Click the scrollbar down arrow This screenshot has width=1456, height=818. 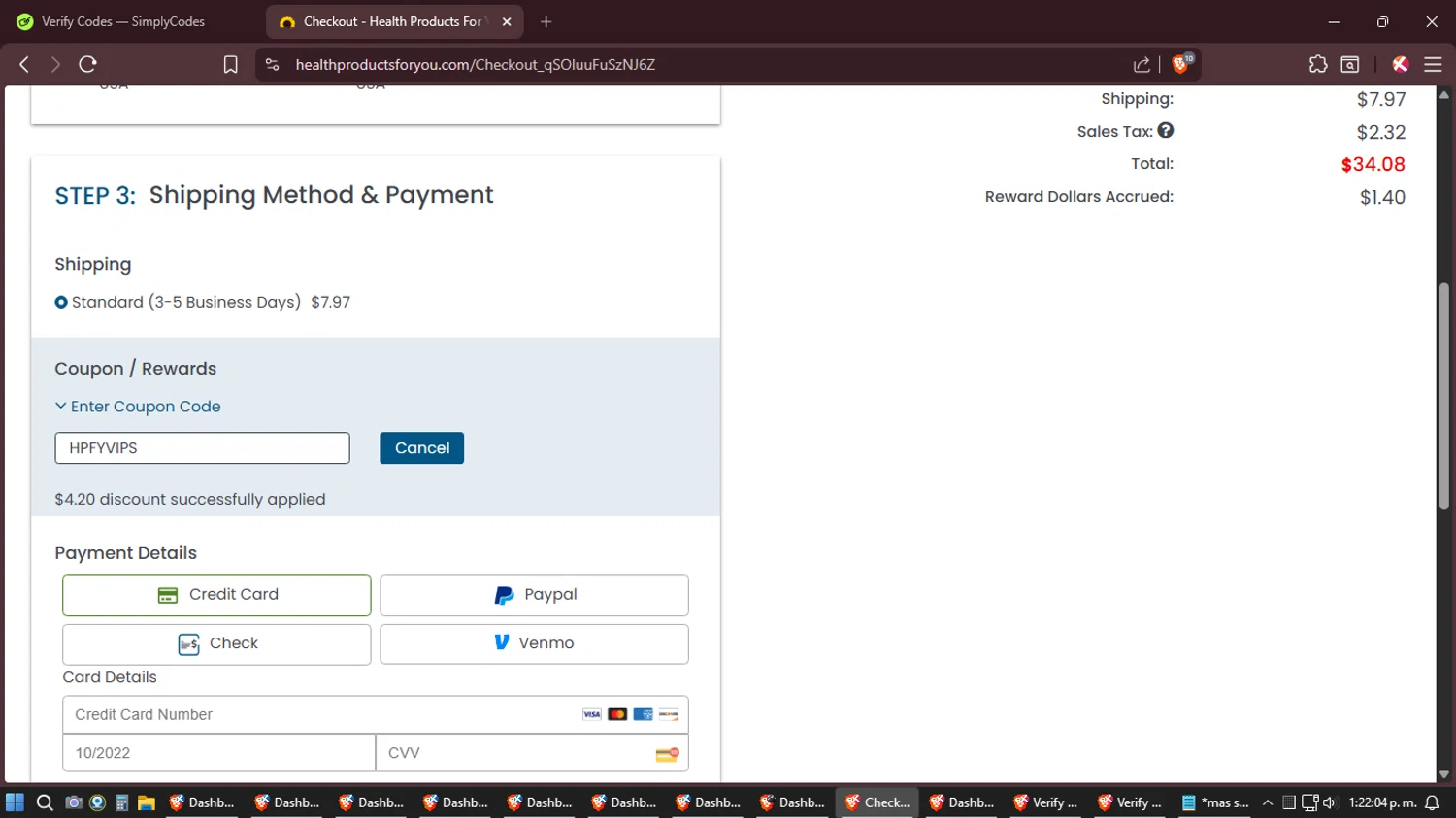(1443, 773)
